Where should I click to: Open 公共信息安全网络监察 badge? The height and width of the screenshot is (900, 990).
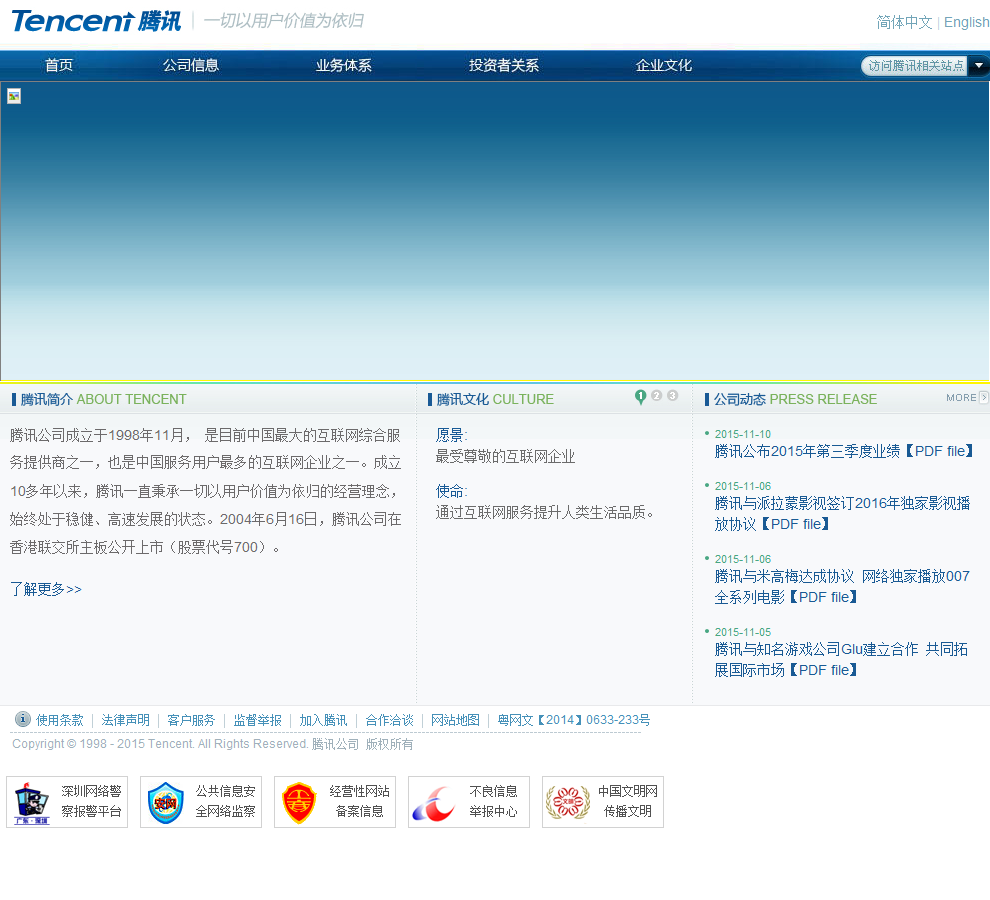click(201, 801)
